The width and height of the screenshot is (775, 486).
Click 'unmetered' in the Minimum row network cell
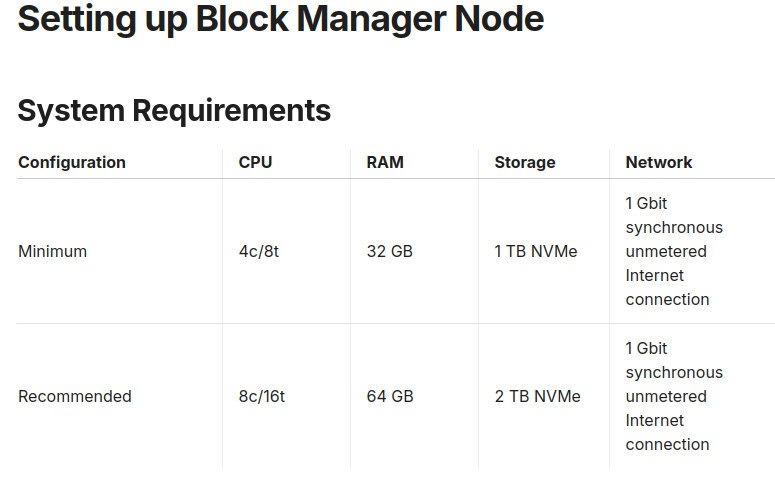[x=666, y=251]
